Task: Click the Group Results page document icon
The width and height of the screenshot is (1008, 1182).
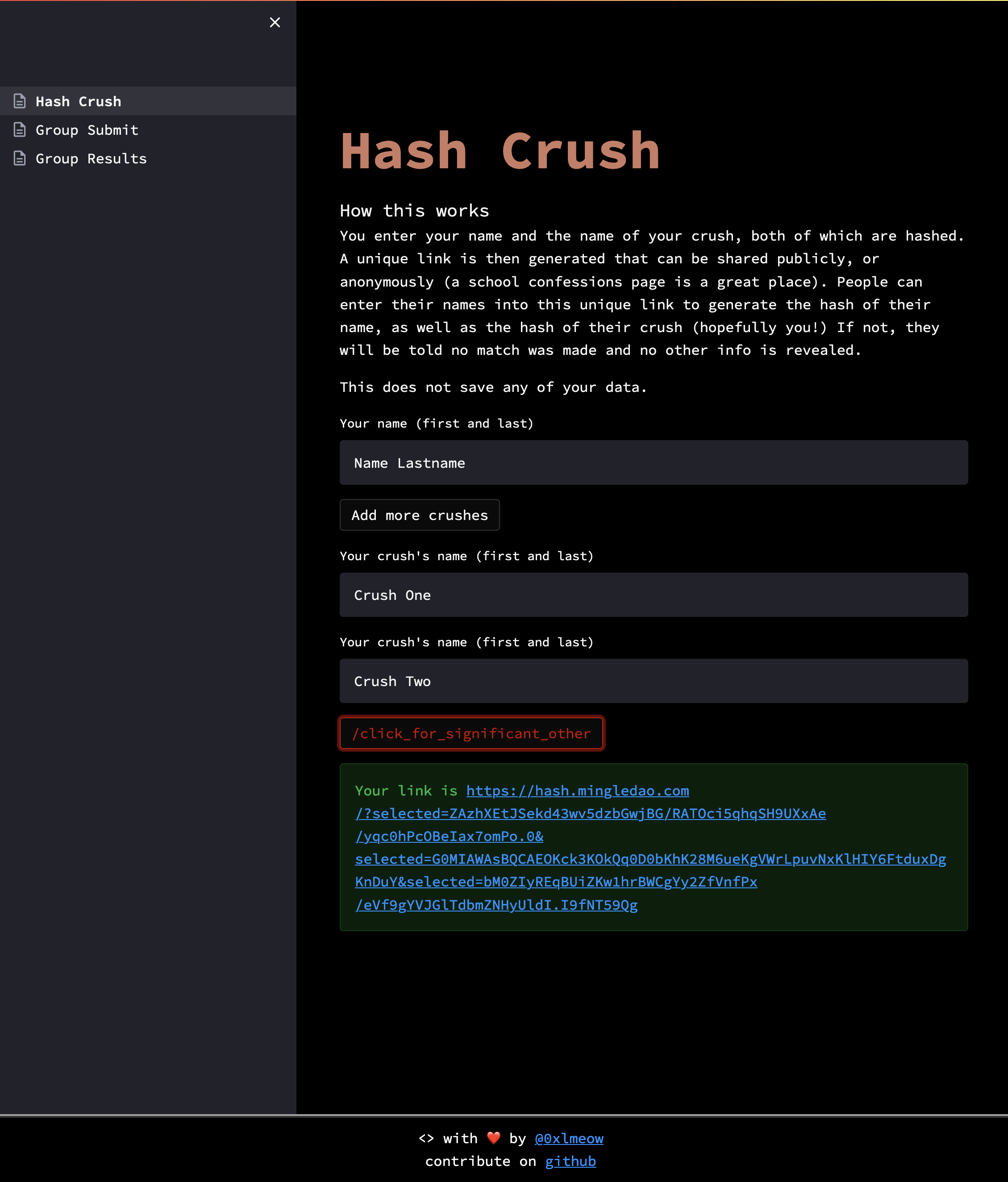Action: click(20, 158)
